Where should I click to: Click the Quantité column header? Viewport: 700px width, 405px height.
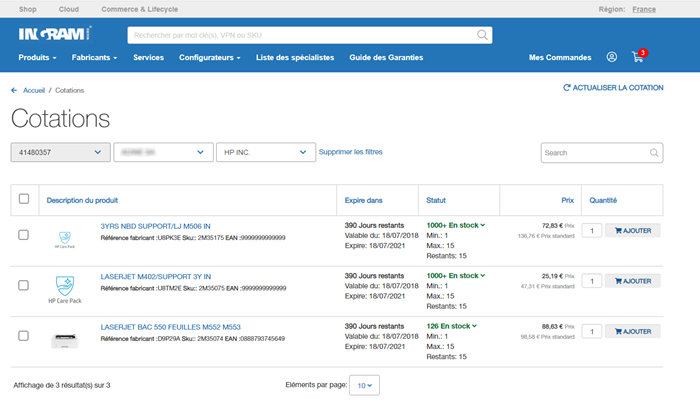[x=603, y=200]
